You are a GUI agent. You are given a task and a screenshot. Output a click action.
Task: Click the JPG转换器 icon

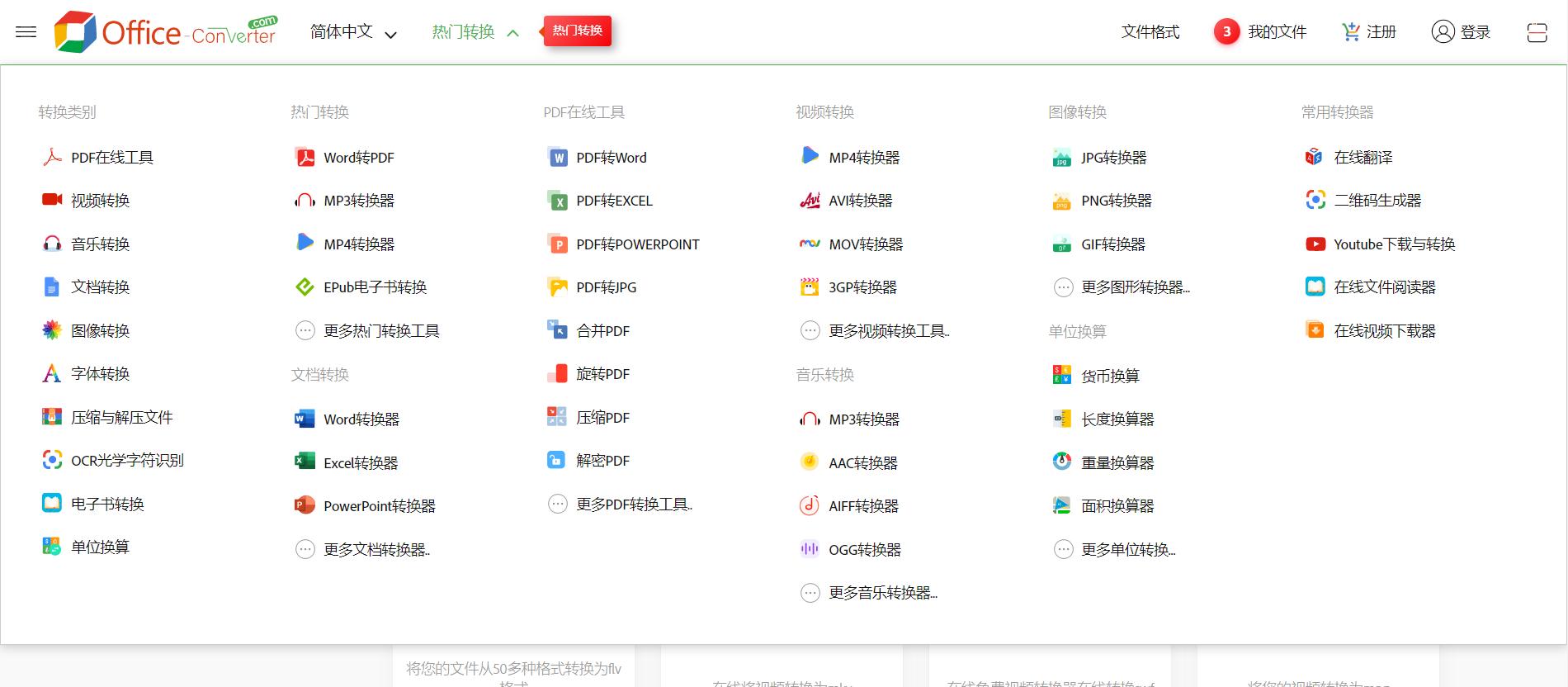(1062, 157)
